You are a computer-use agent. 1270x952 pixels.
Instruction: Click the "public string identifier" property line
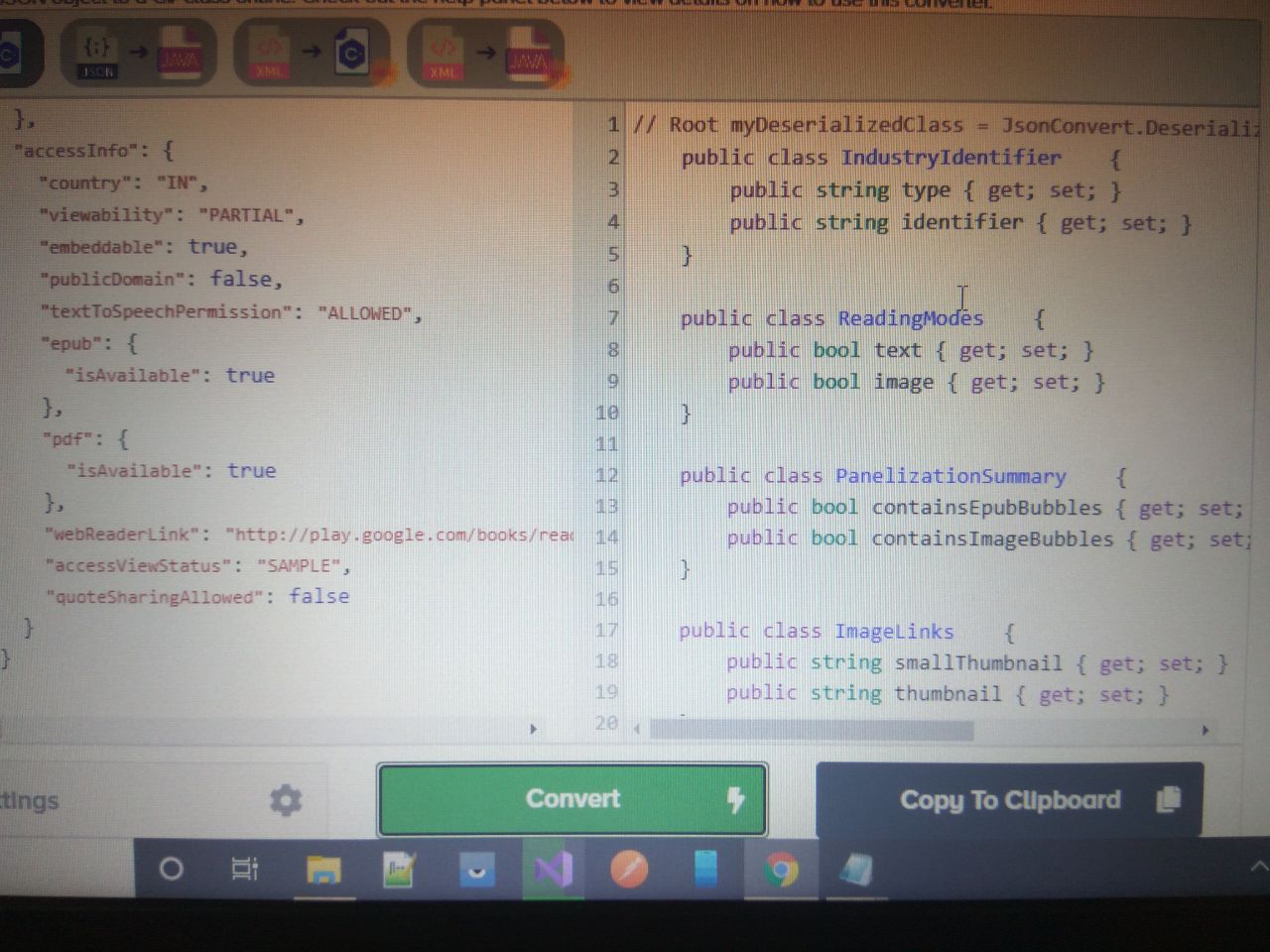coord(960,223)
